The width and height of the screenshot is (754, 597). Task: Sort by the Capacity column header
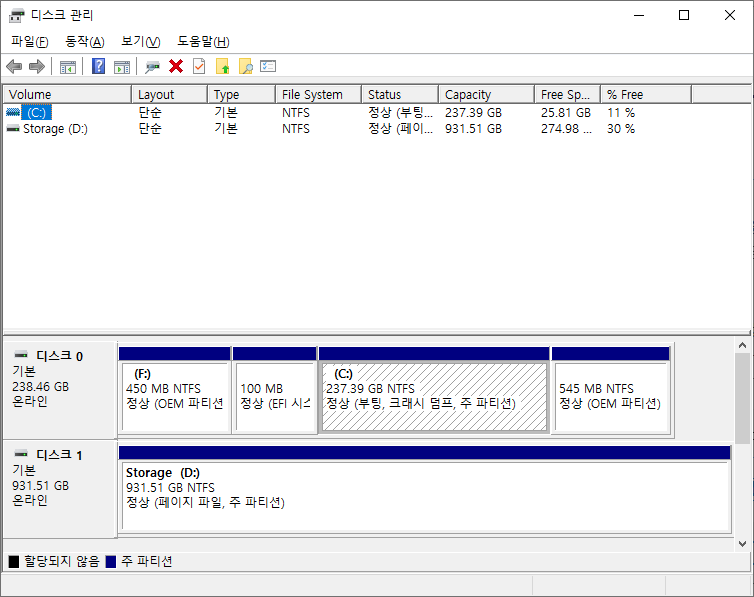tap(487, 95)
